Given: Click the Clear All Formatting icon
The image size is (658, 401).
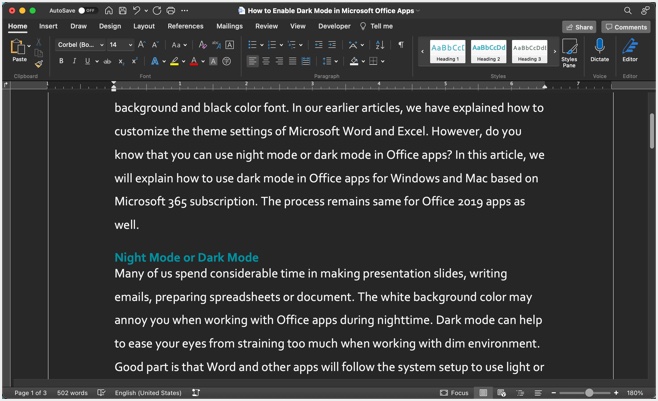Looking at the screenshot, I should (x=203, y=44).
